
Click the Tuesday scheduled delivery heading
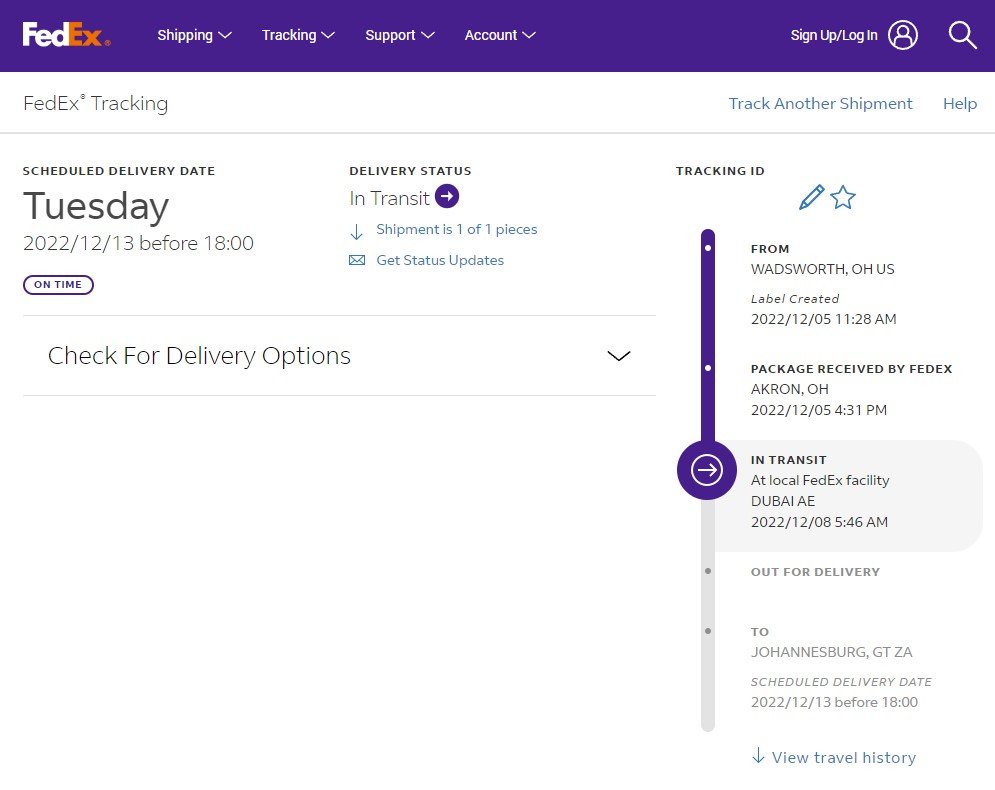96,207
